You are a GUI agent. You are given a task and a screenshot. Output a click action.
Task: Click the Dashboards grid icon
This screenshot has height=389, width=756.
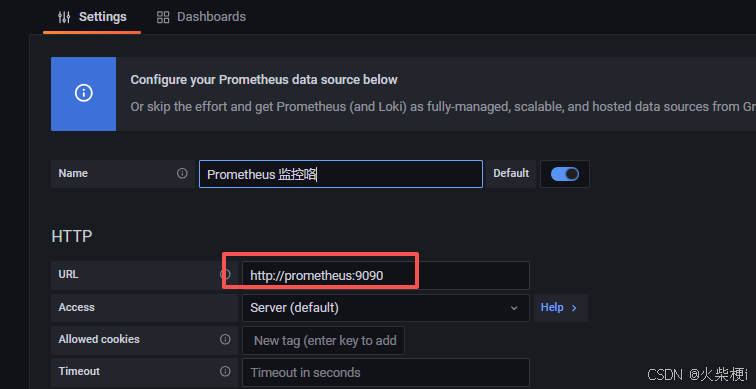click(163, 17)
